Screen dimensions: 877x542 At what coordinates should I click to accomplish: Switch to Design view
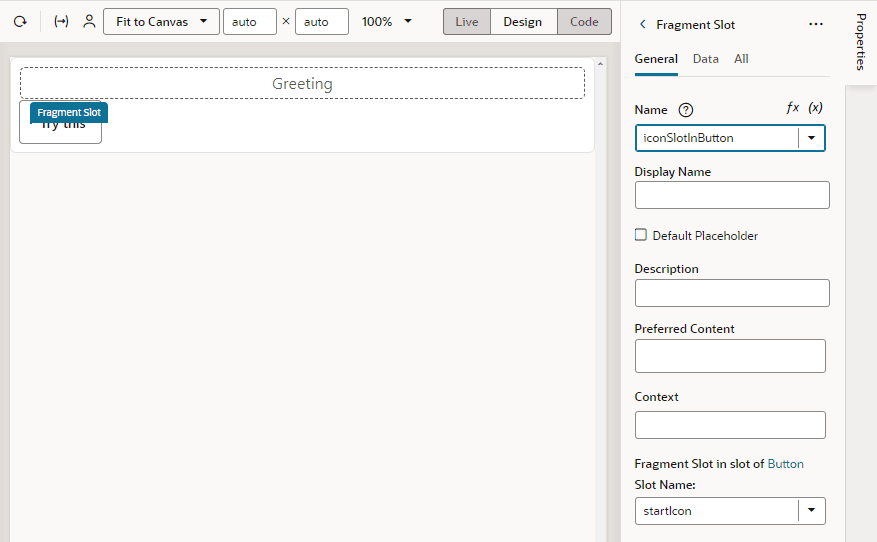click(523, 22)
